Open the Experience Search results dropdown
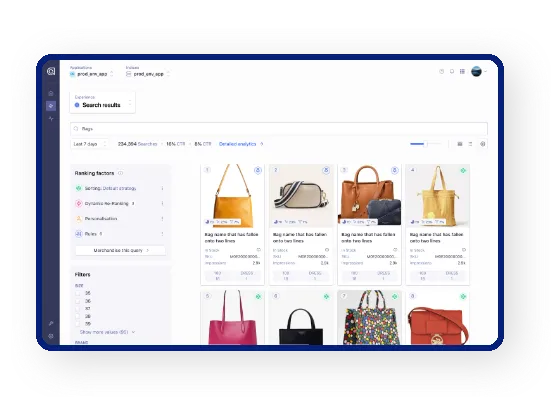Viewport: 551px width, 405px height. click(102, 102)
